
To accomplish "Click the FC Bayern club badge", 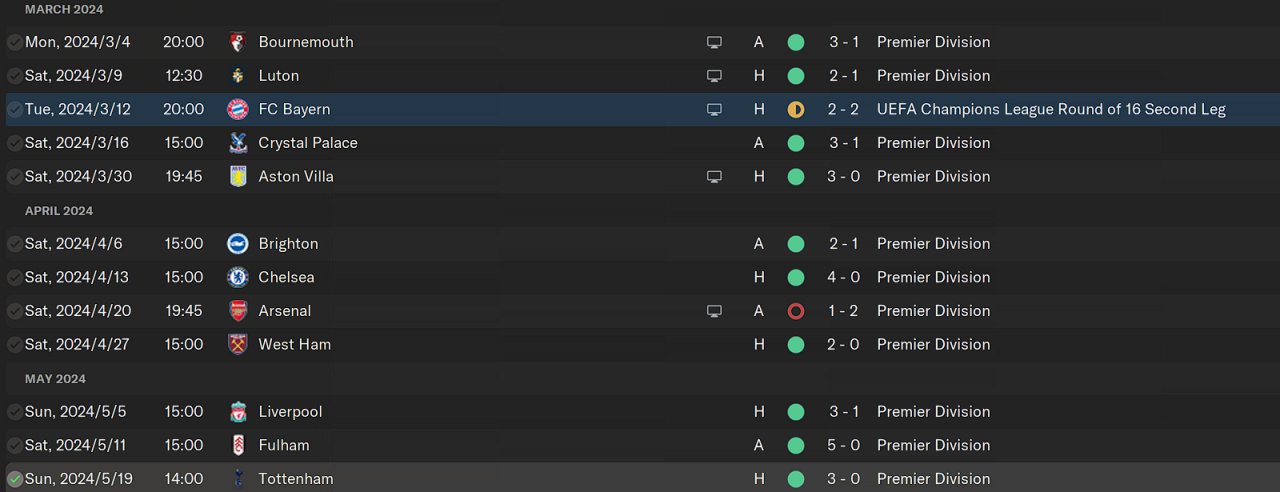I will tap(237, 109).
